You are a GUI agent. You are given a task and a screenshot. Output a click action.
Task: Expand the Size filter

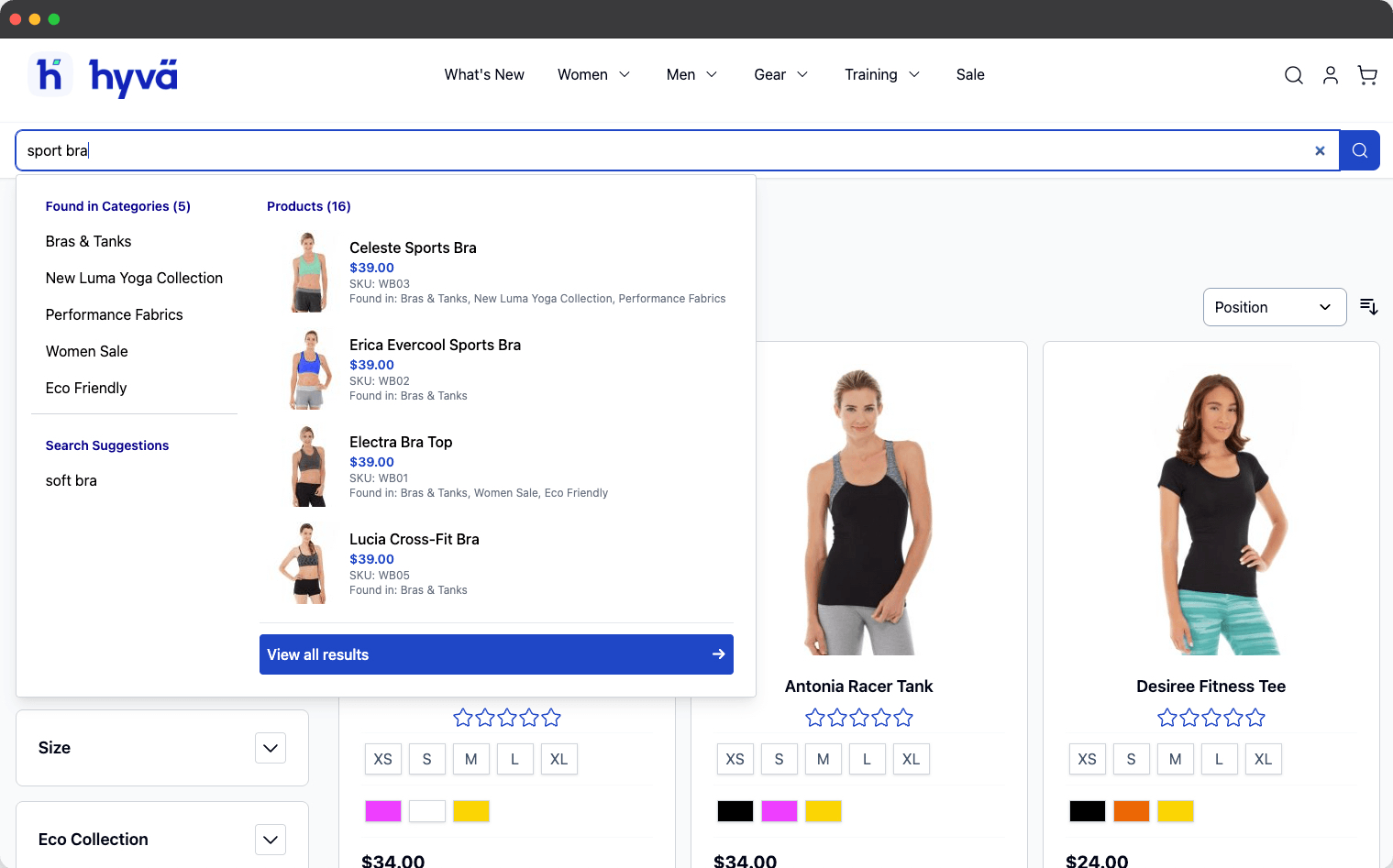tap(270, 748)
